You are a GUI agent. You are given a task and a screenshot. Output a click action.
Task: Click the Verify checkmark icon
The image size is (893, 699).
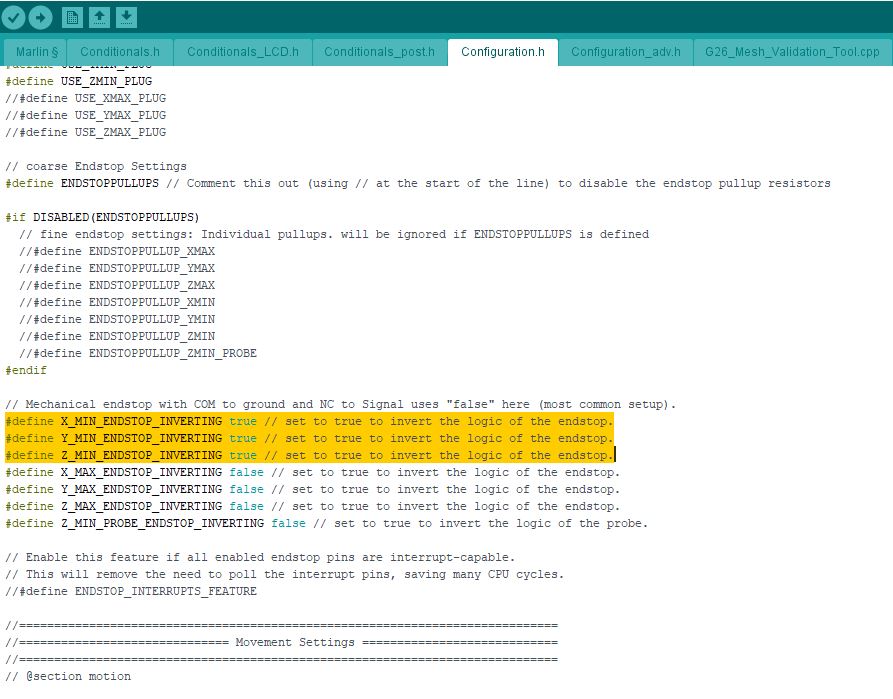point(14,17)
